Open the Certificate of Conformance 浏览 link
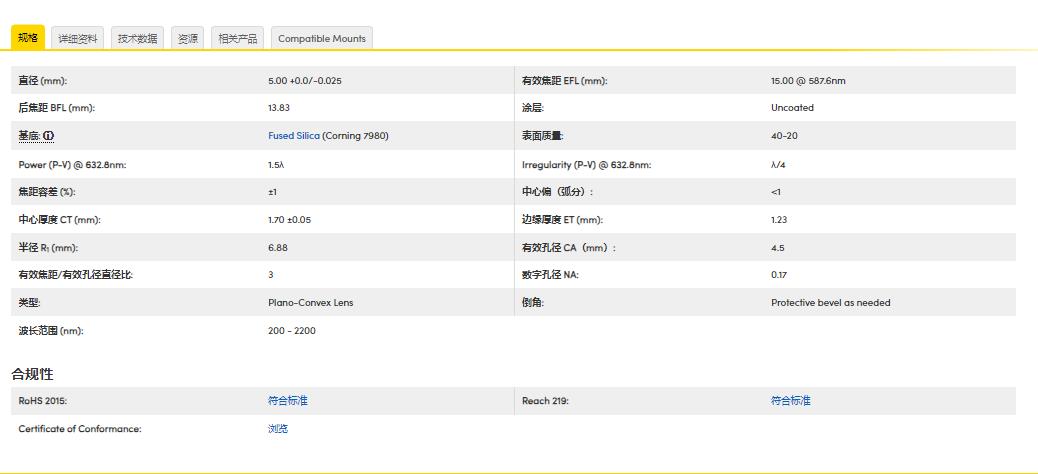1038x474 pixels. coord(278,429)
